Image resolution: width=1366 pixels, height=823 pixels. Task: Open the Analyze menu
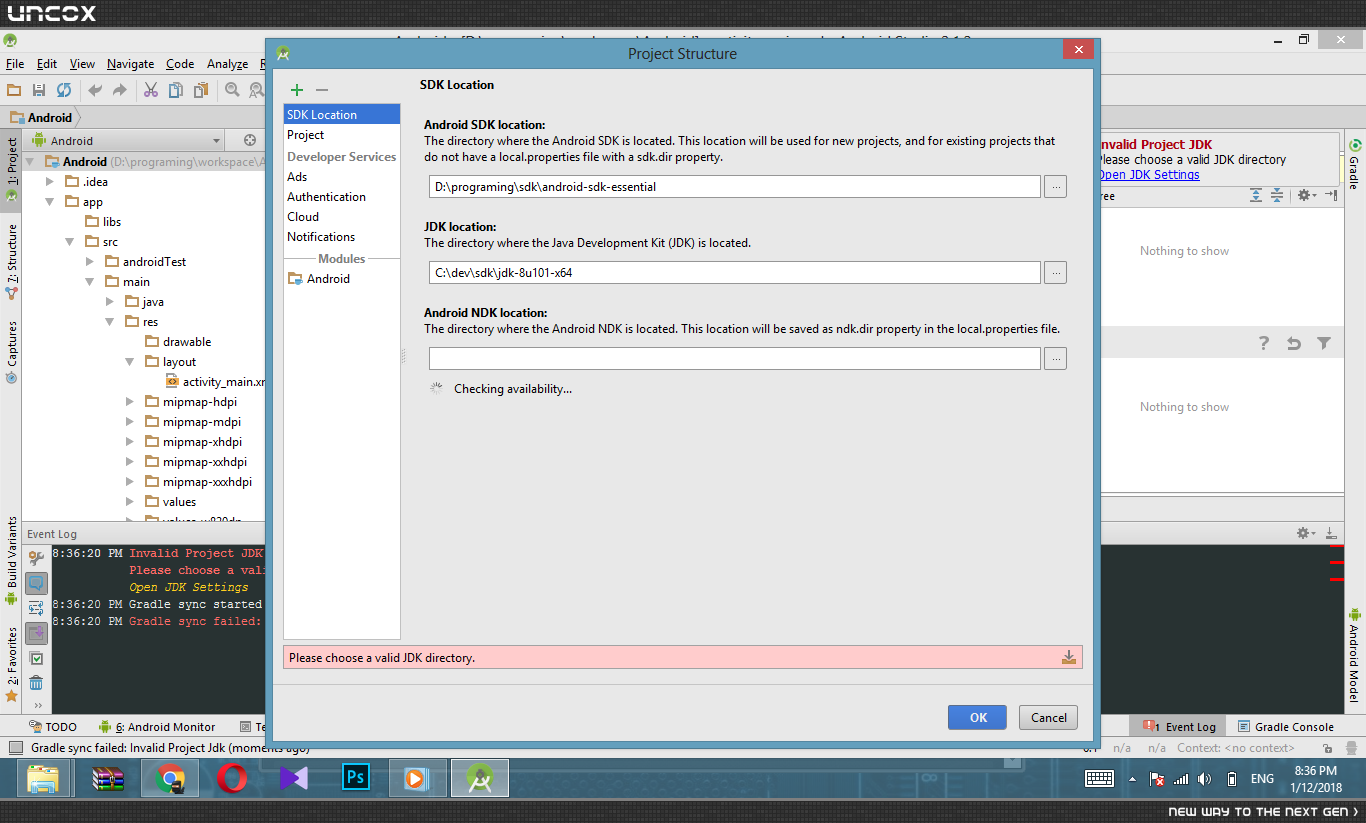[x=227, y=64]
